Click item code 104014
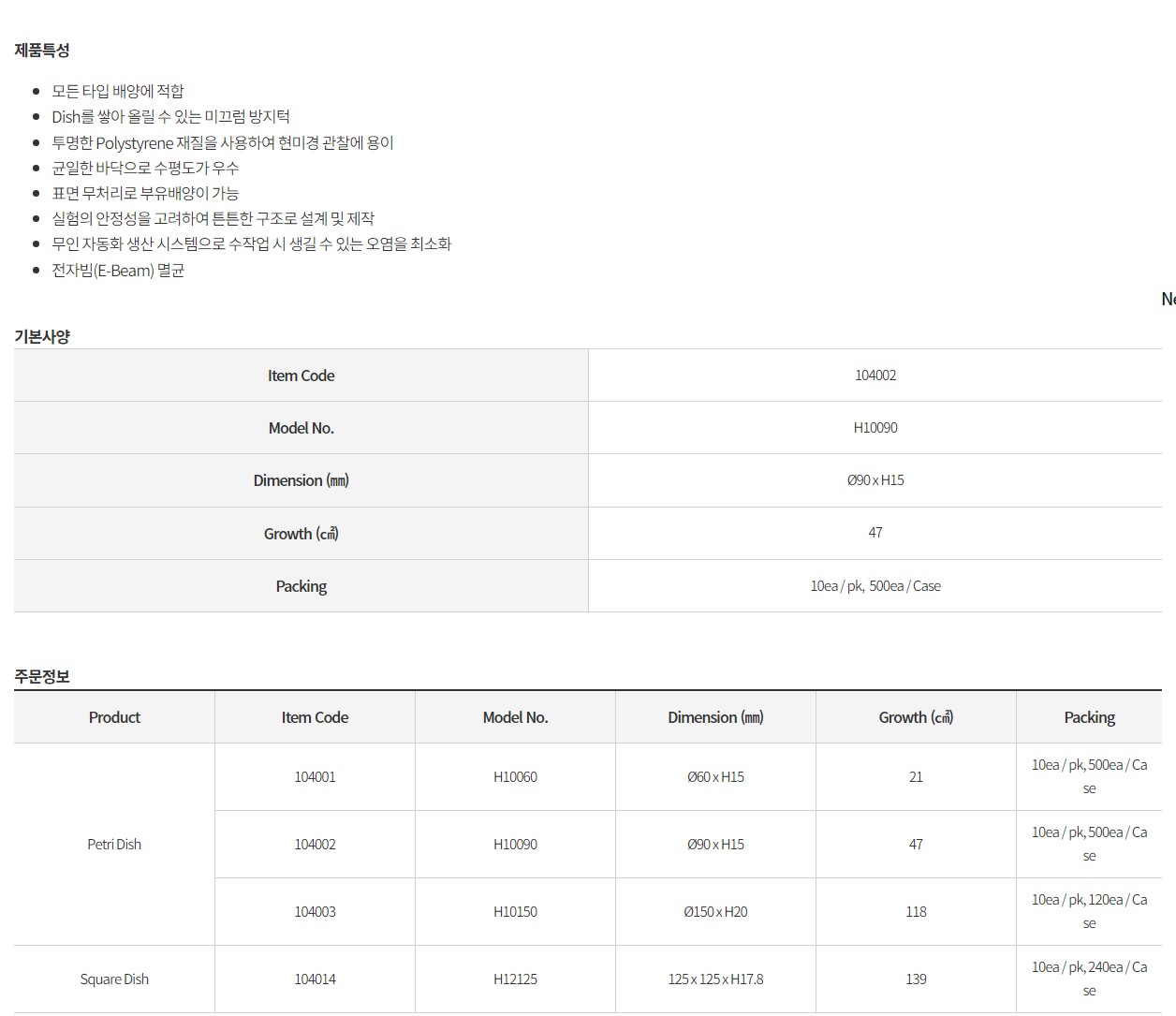The height and width of the screenshot is (1016, 1176). pos(315,979)
